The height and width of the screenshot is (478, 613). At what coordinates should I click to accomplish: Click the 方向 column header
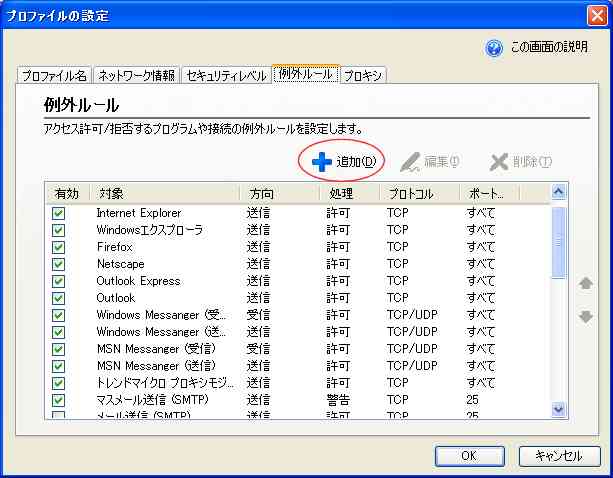tap(280, 193)
